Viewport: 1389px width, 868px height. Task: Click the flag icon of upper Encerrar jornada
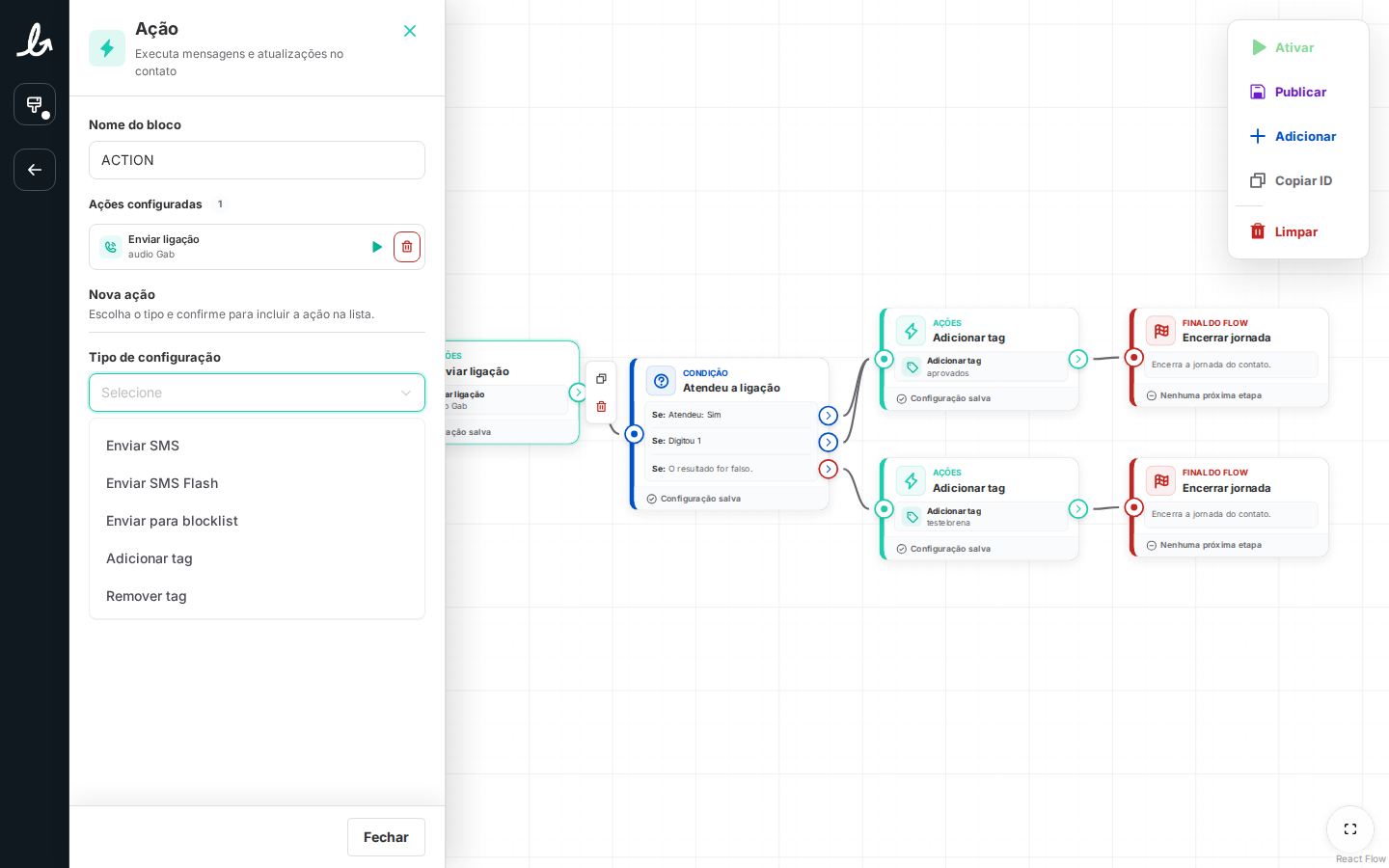click(1161, 331)
